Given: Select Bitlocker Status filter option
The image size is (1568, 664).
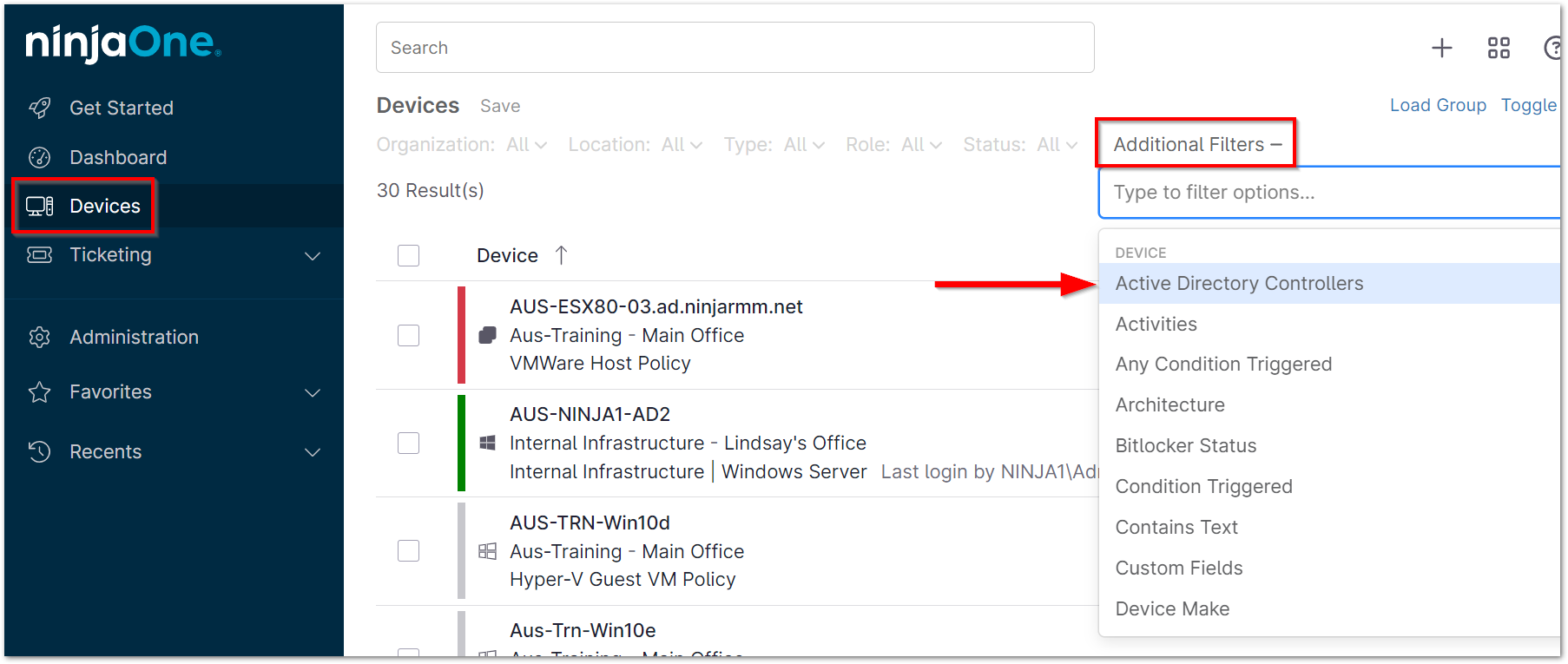Looking at the screenshot, I should 1328,446.
